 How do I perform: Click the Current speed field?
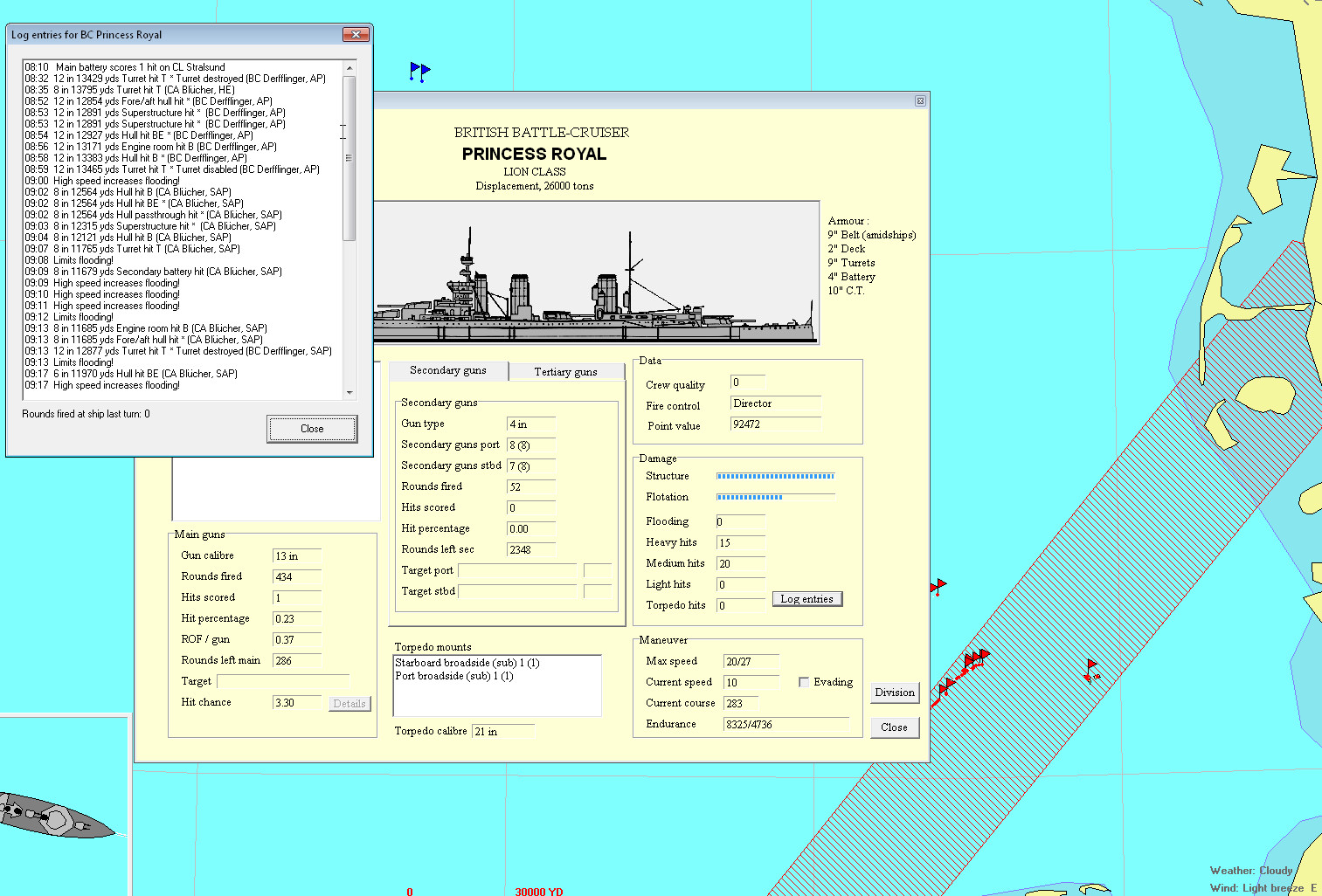point(751,682)
